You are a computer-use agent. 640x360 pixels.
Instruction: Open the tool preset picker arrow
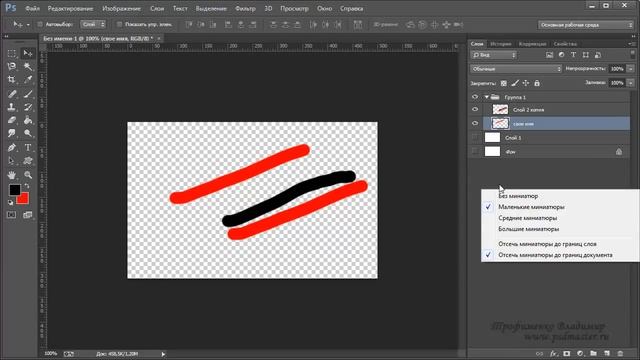tap(28, 24)
